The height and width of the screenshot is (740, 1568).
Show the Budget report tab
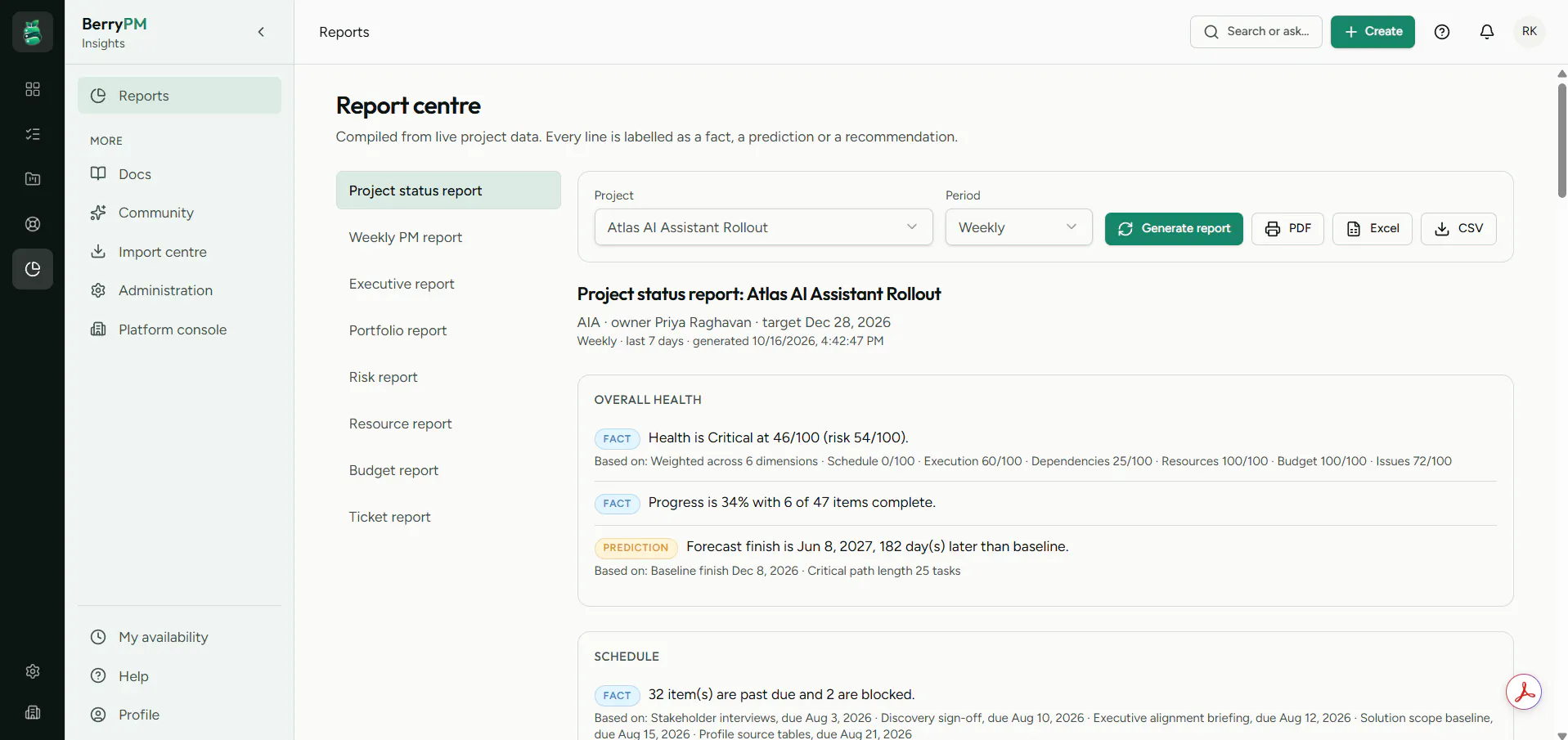(x=448, y=470)
